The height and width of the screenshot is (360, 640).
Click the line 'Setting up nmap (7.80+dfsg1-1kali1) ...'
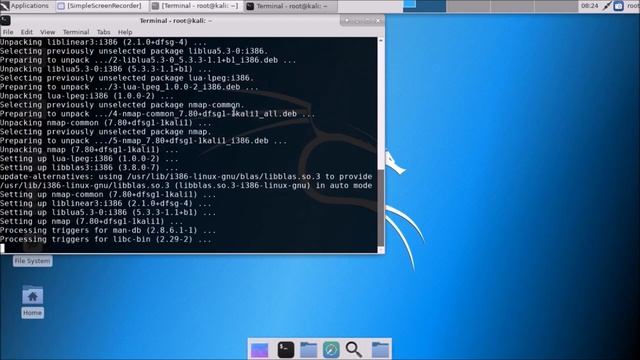[91, 221]
